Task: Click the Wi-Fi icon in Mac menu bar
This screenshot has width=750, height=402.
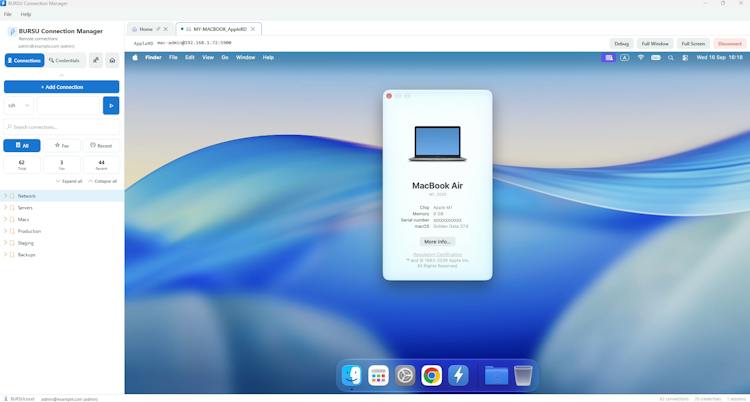Action: pos(640,57)
